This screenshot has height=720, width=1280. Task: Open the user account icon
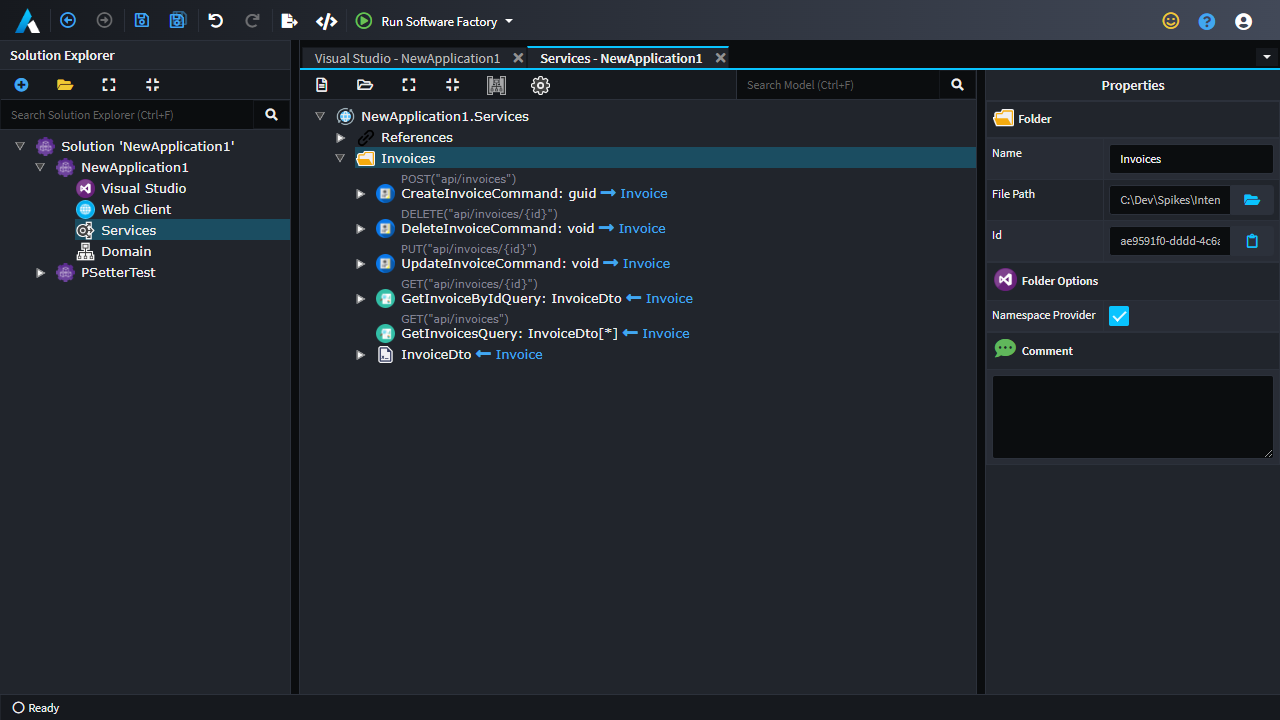click(1243, 21)
